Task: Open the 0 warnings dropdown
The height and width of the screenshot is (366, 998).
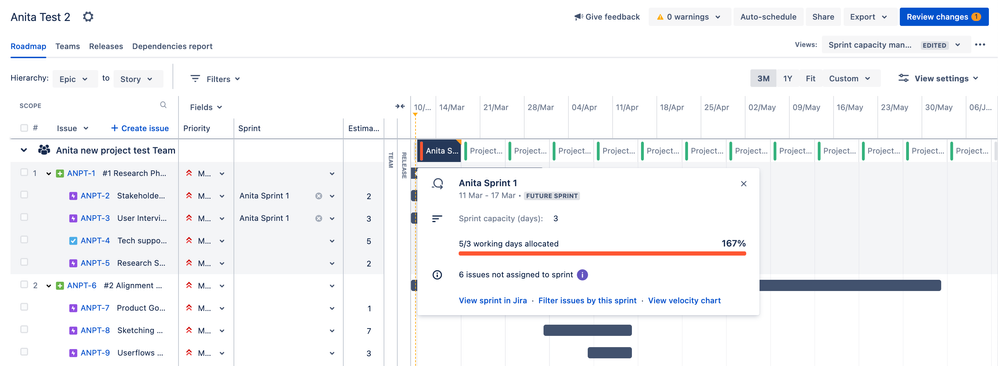Action: click(x=689, y=17)
